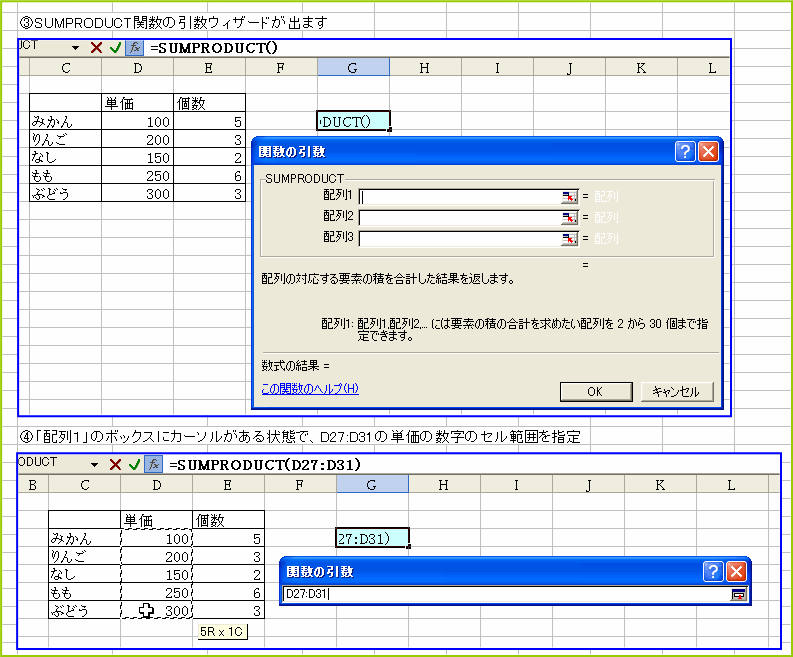
Task: Select upper table cell with value 250
Action: (138, 175)
